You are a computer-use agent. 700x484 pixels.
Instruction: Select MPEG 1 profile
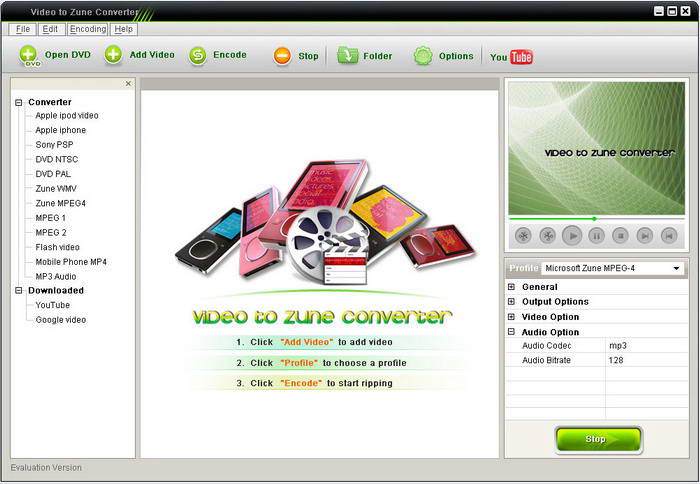coord(51,218)
